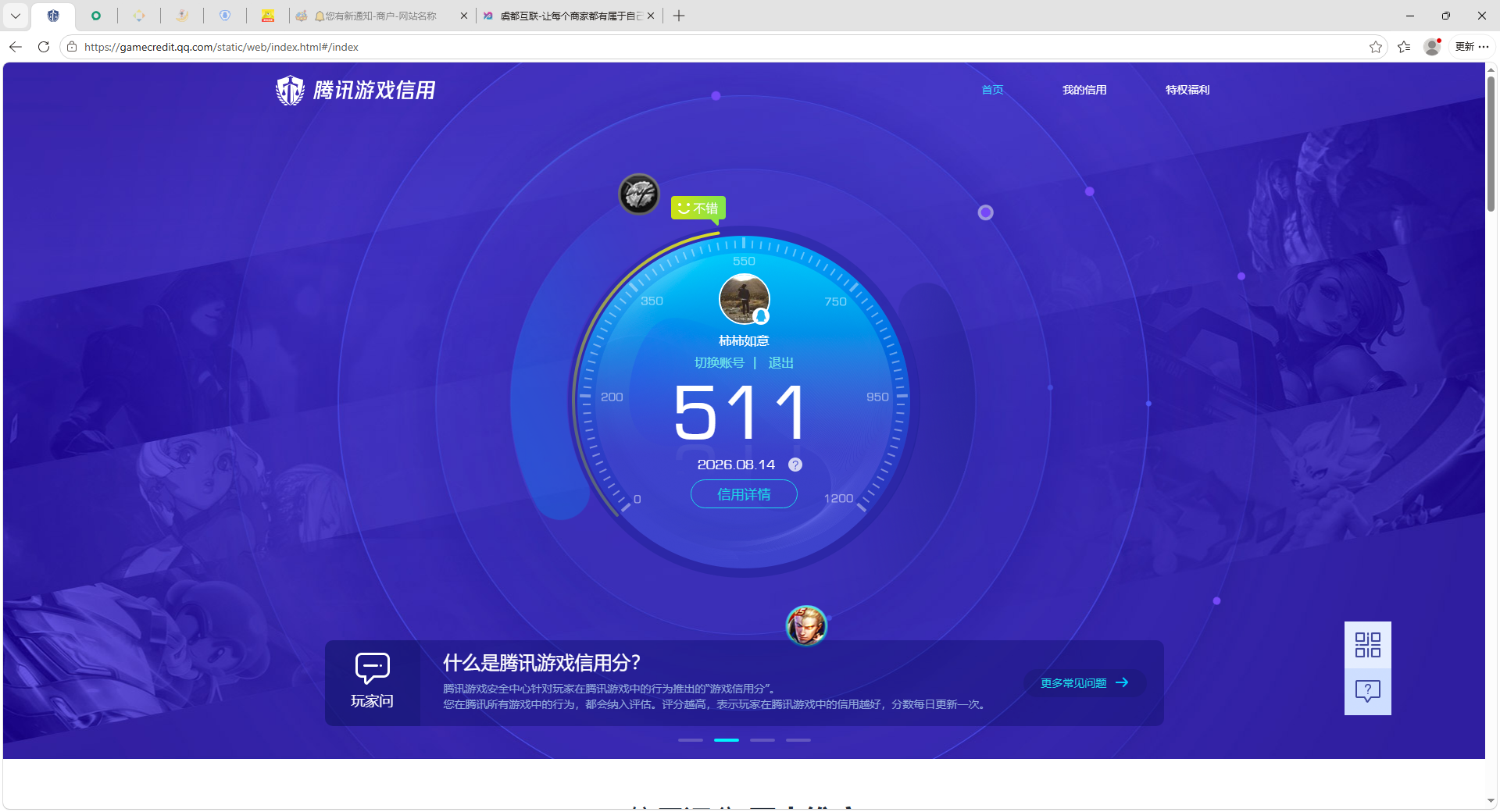Click the 不错 rating badge

[698, 208]
